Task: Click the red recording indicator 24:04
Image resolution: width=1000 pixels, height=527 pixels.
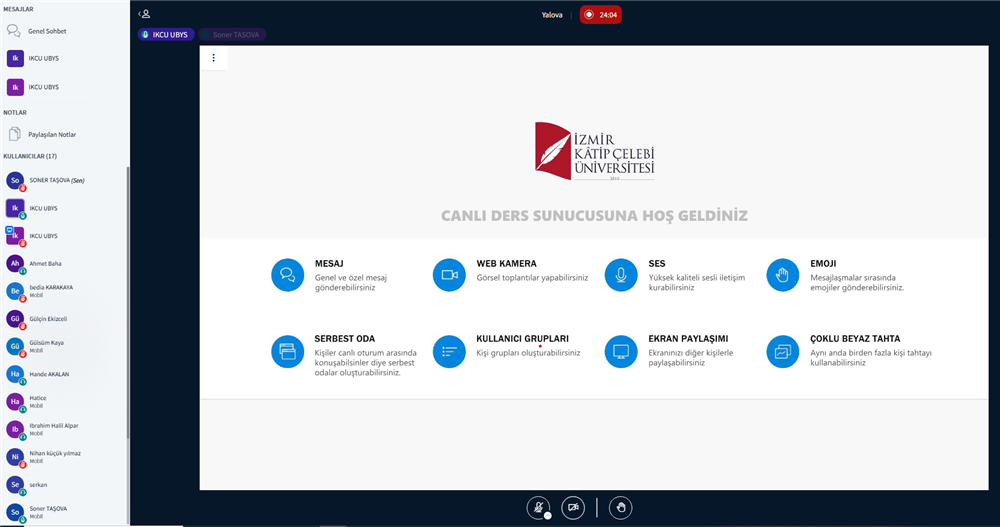Action: (601, 15)
